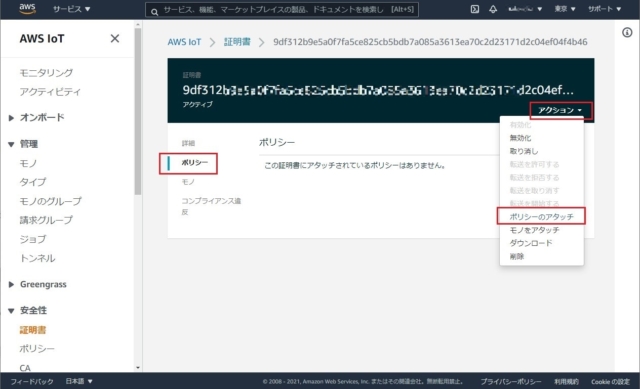
Task: Open the AWS logo home link
Action: [x=27, y=9]
